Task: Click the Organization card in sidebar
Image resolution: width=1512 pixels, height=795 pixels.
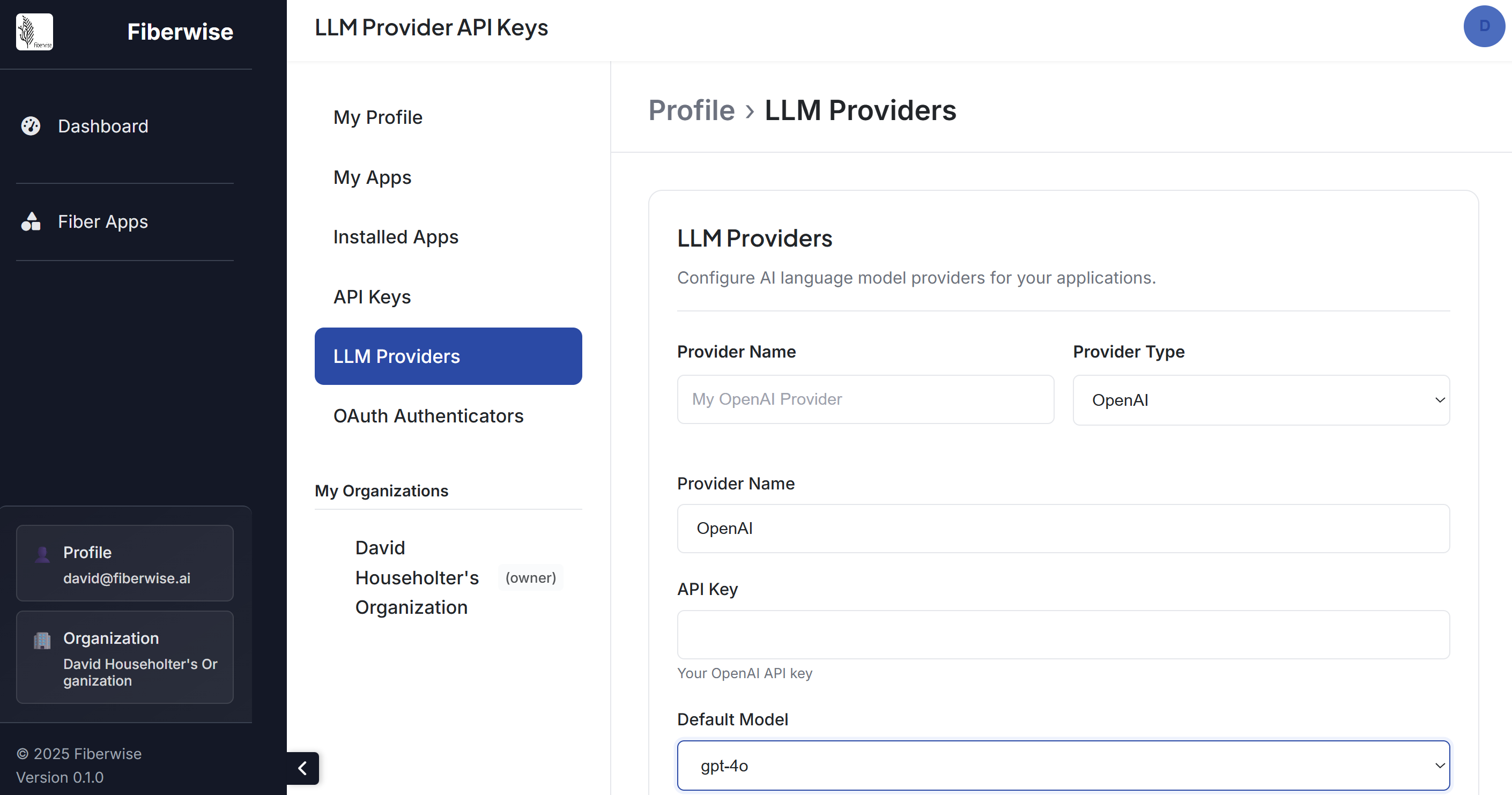Action: [x=124, y=657]
